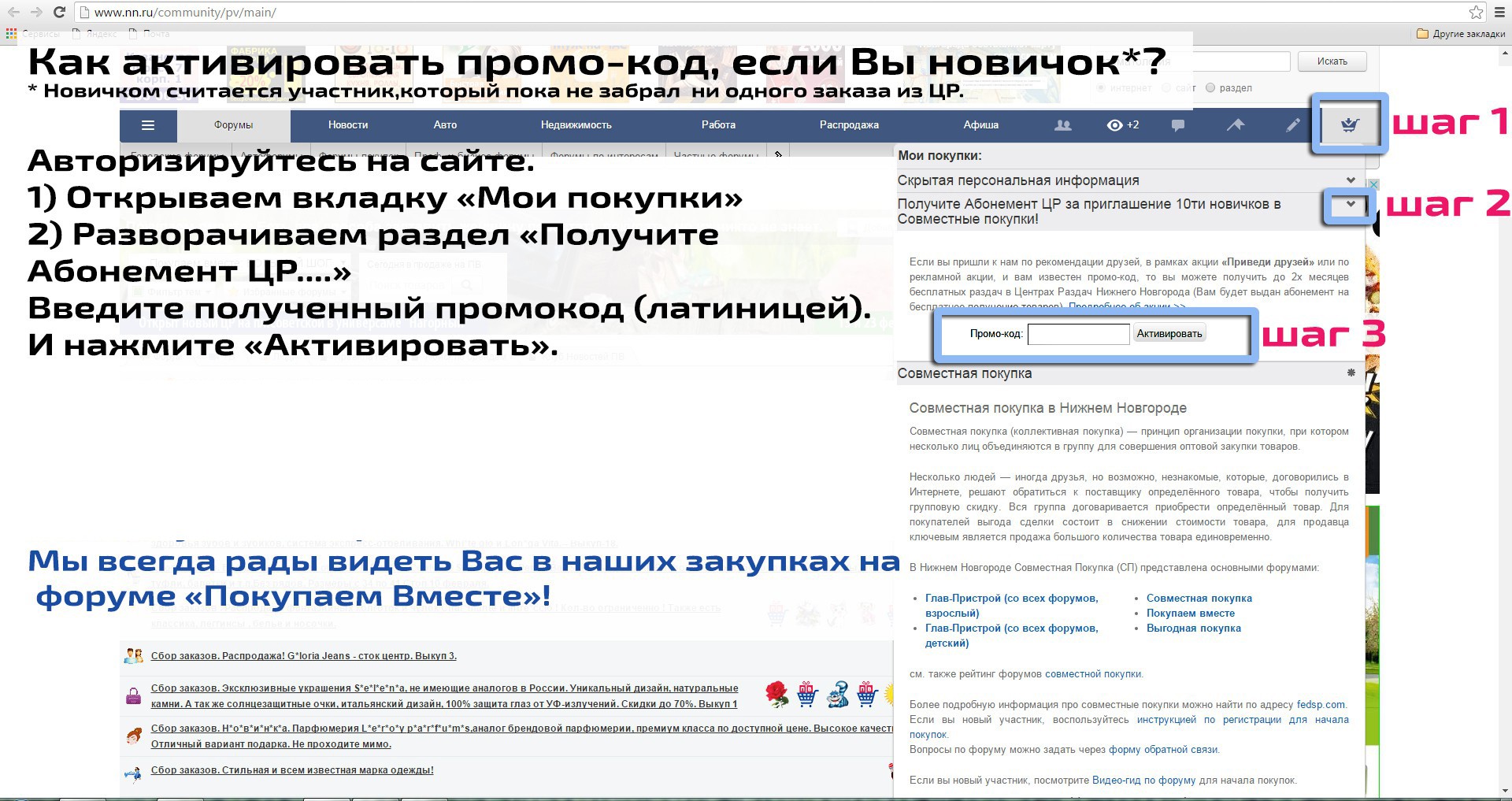Click the browser forward arrow
This screenshot has width=1512, height=801.
tap(36, 13)
